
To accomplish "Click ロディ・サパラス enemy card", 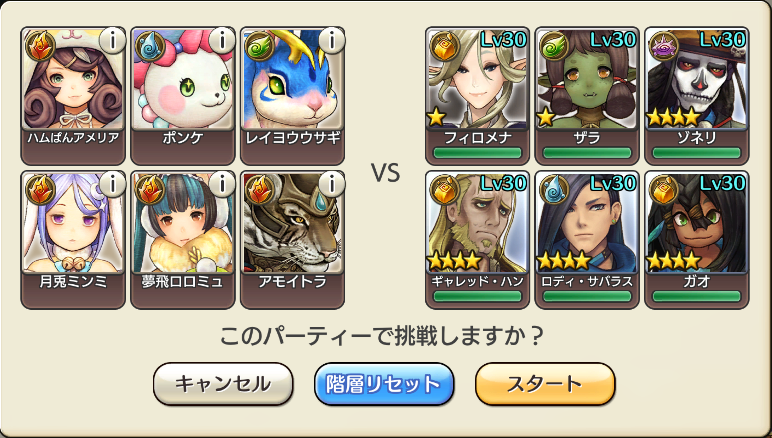I will pos(587,240).
